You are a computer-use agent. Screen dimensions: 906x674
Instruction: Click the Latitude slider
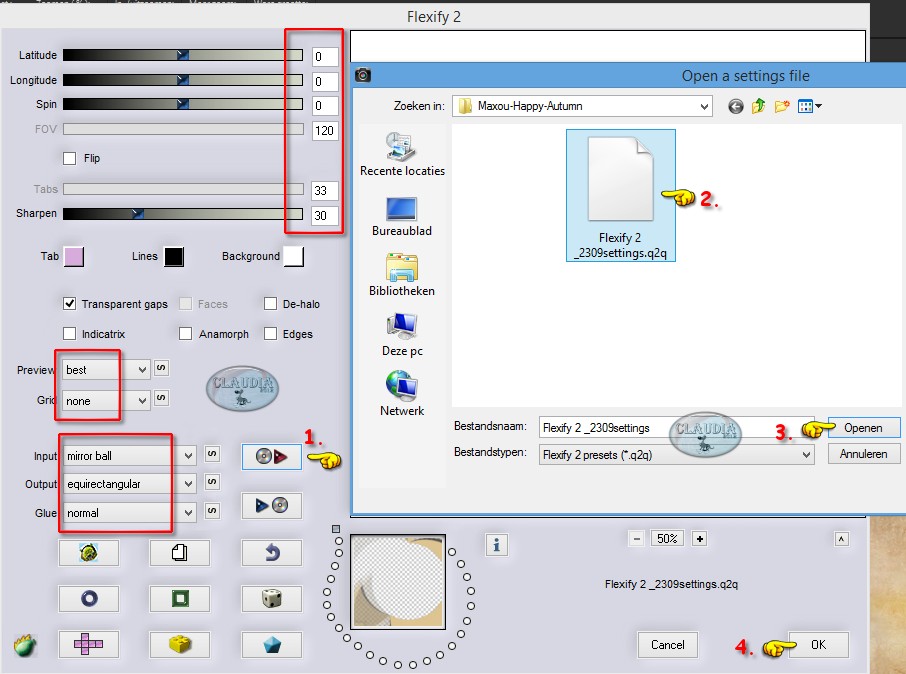point(183,55)
